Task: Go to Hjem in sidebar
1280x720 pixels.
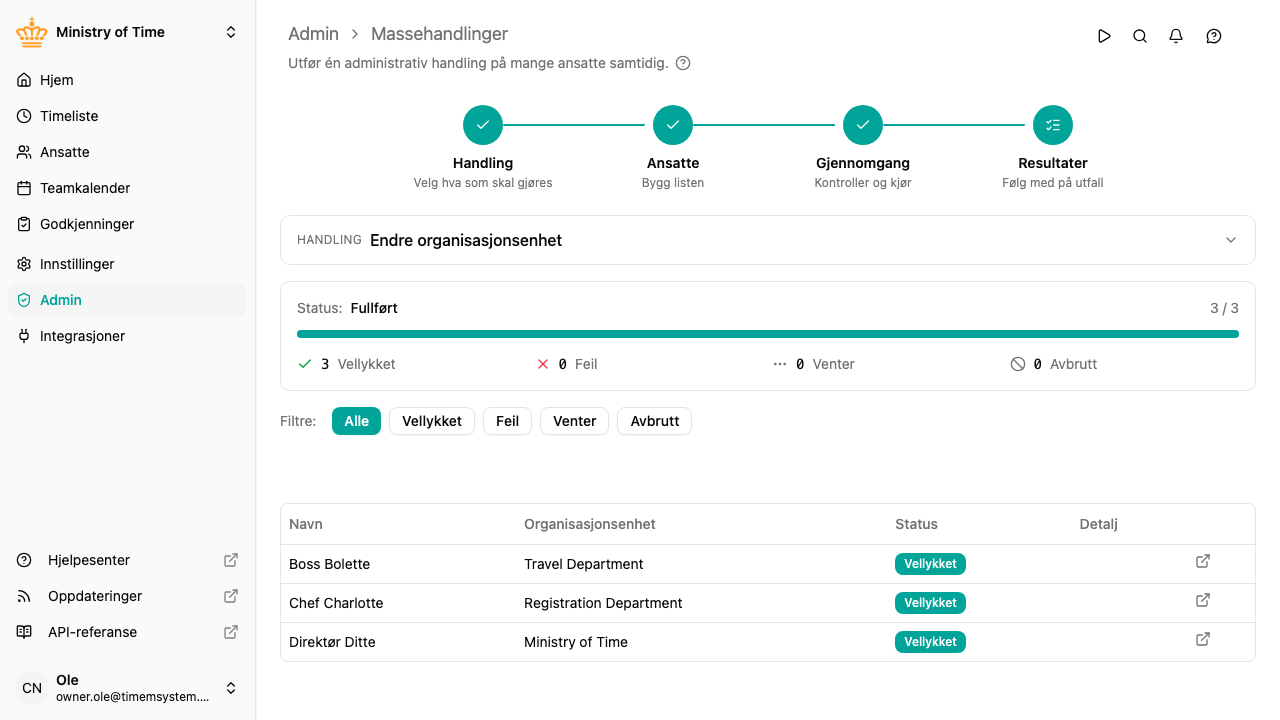Action: coord(127,80)
